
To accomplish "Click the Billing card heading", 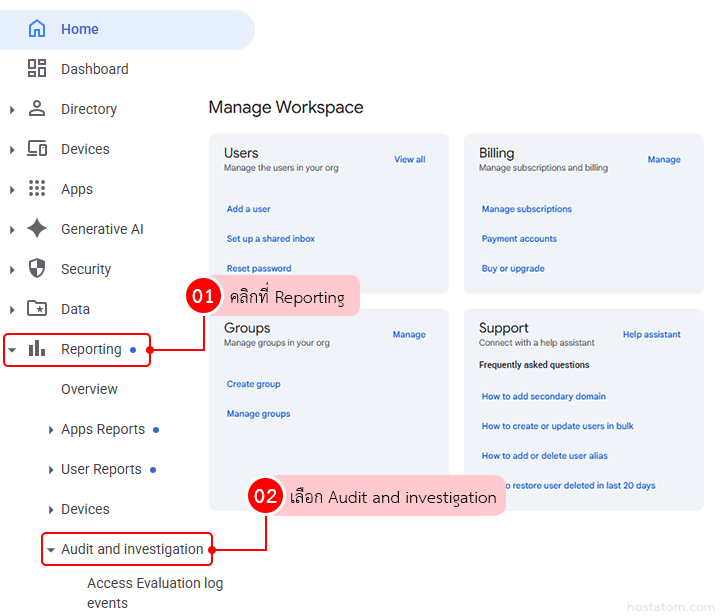I will point(496,153).
